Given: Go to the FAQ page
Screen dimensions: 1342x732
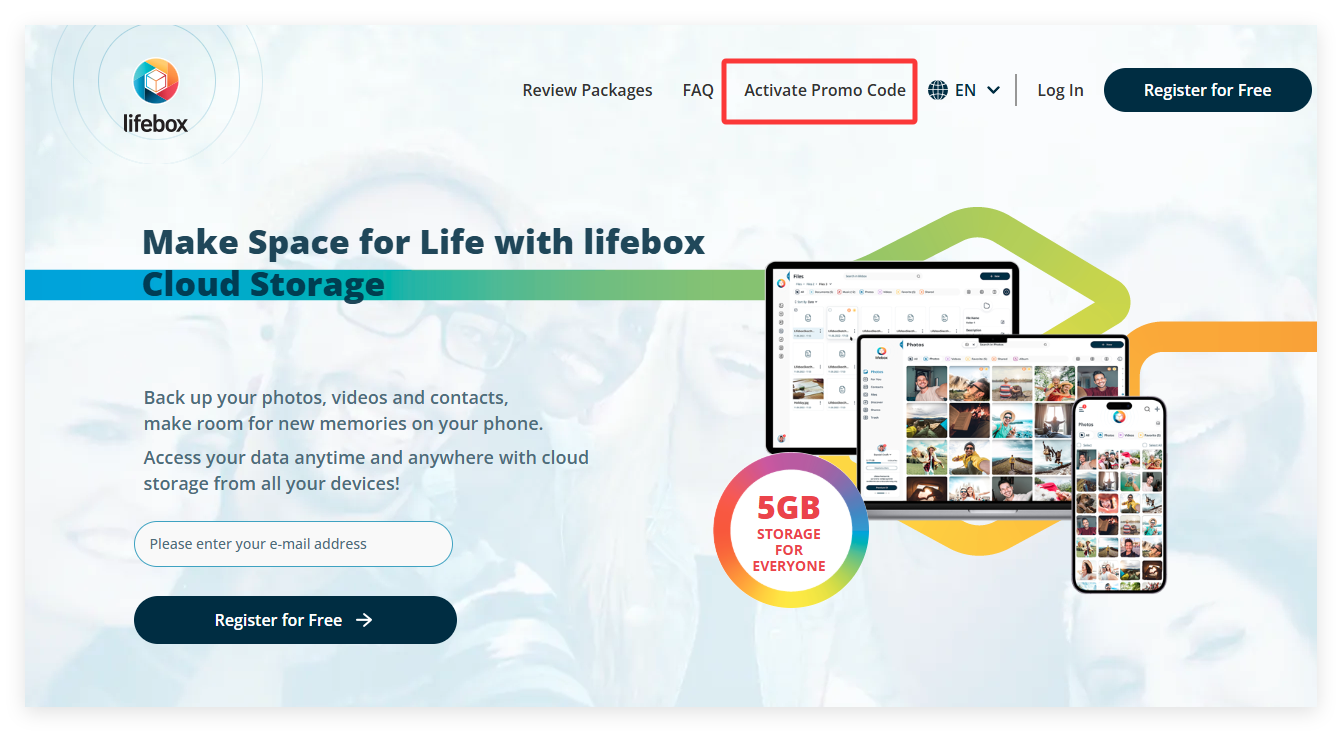Looking at the screenshot, I should [x=698, y=90].
